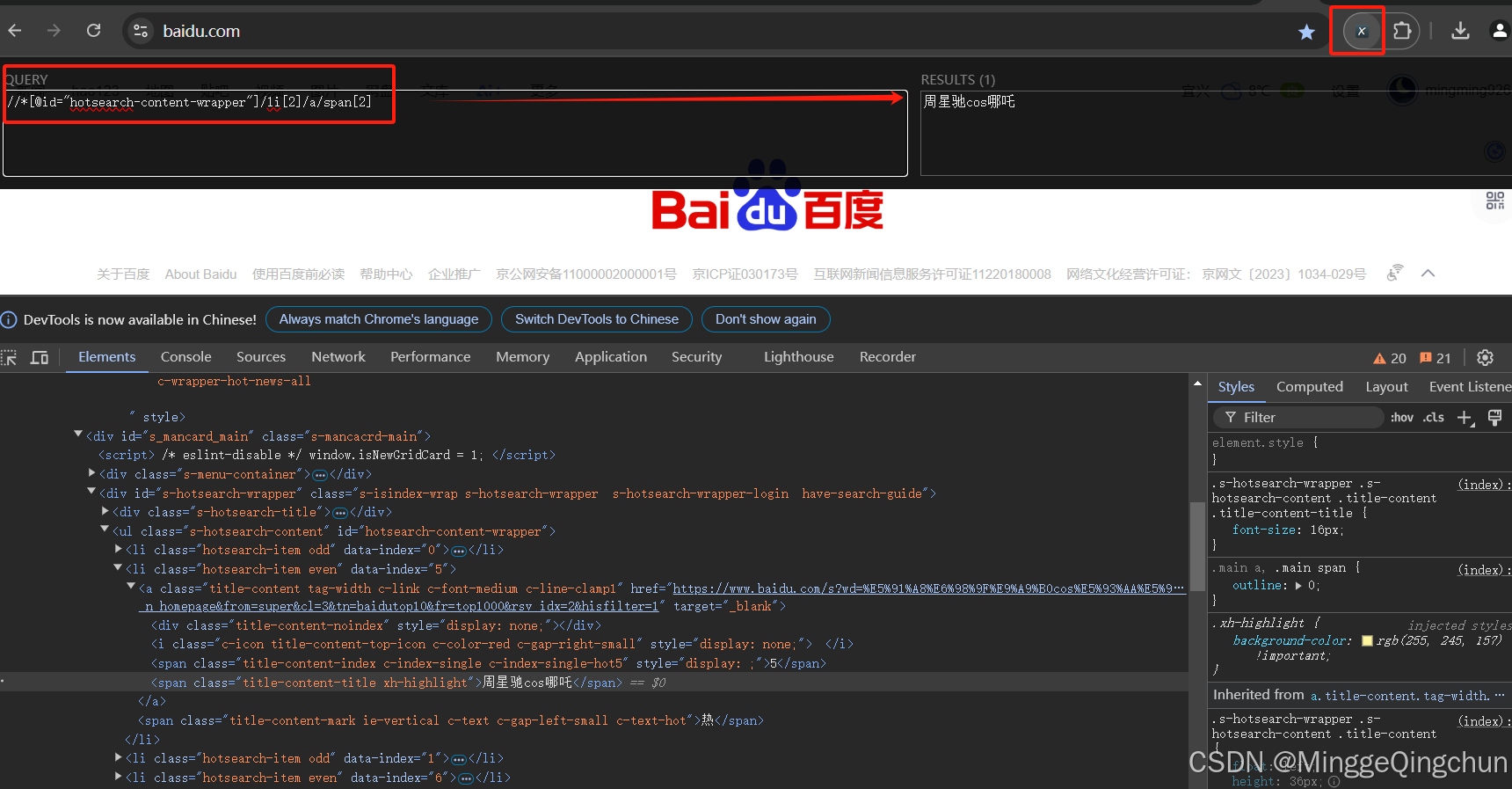
Task: Select the highlighted title-content-title span row
Action: pos(593,683)
